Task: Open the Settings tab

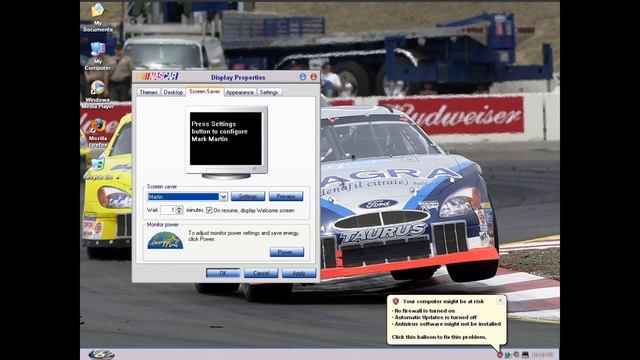Action: click(269, 92)
